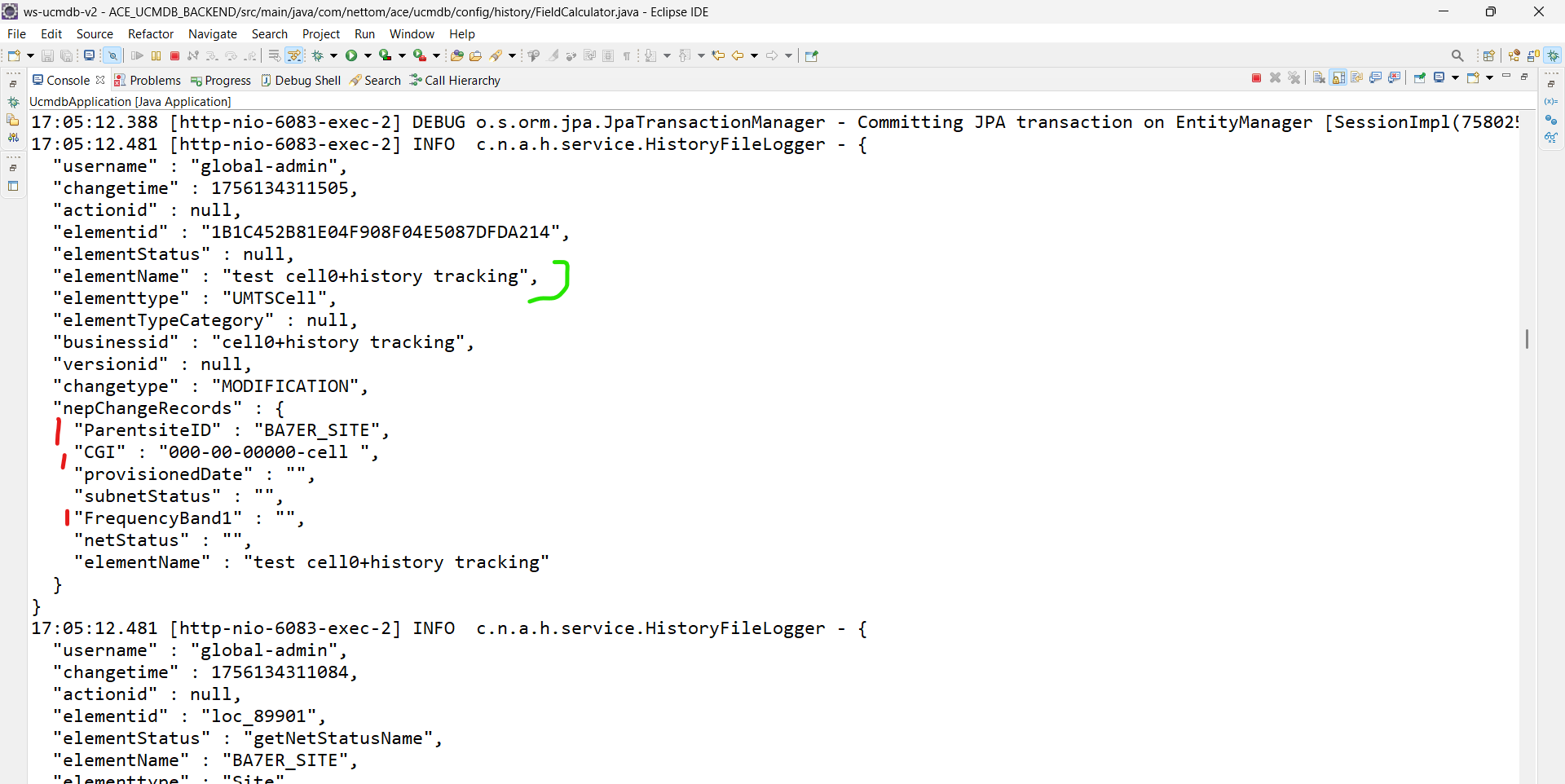Open the Variables view from right sidebar
This screenshot has width=1565, height=784.
tap(1550, 102)
